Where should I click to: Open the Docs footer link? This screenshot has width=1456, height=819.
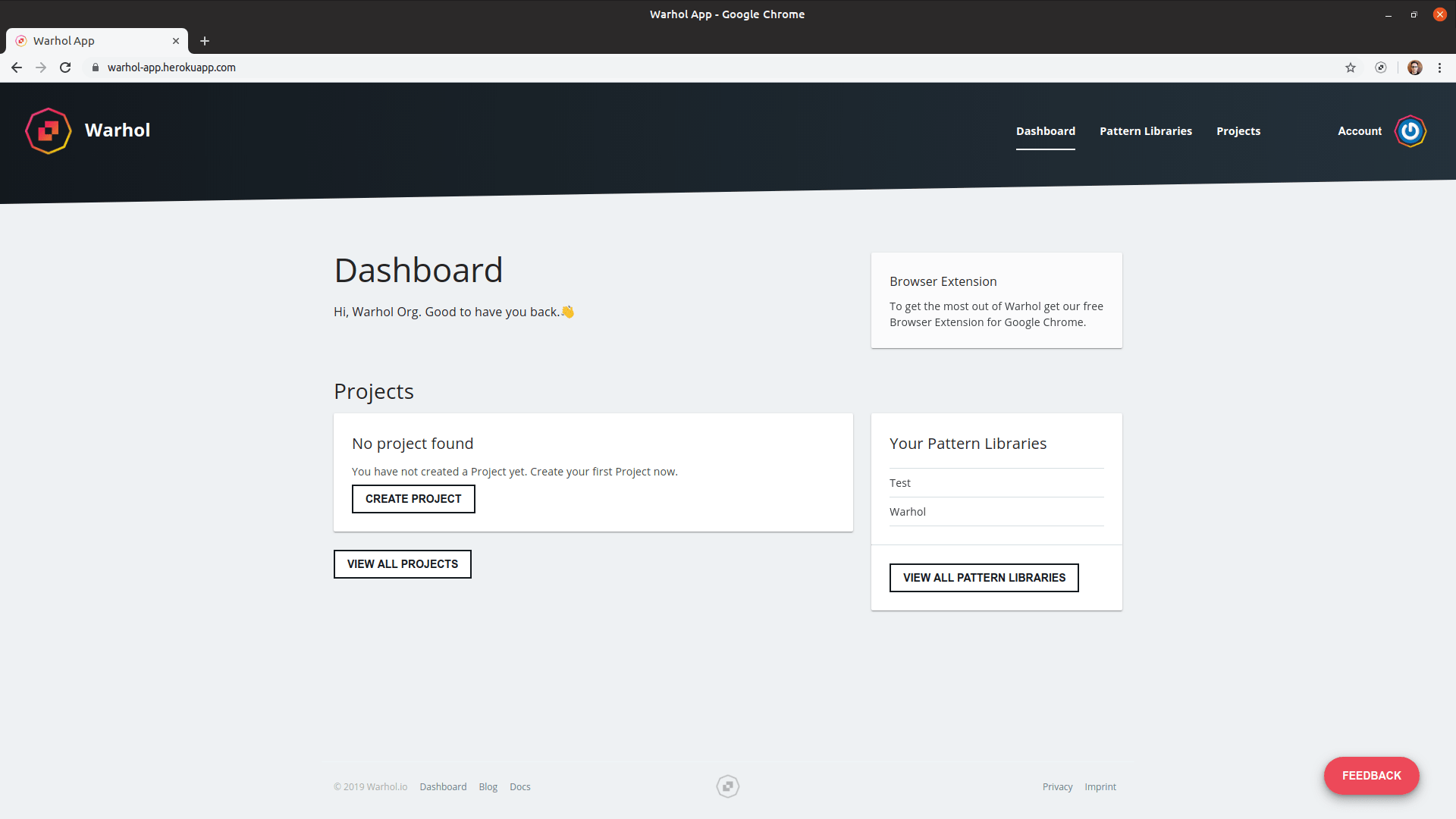coord(520,787)
